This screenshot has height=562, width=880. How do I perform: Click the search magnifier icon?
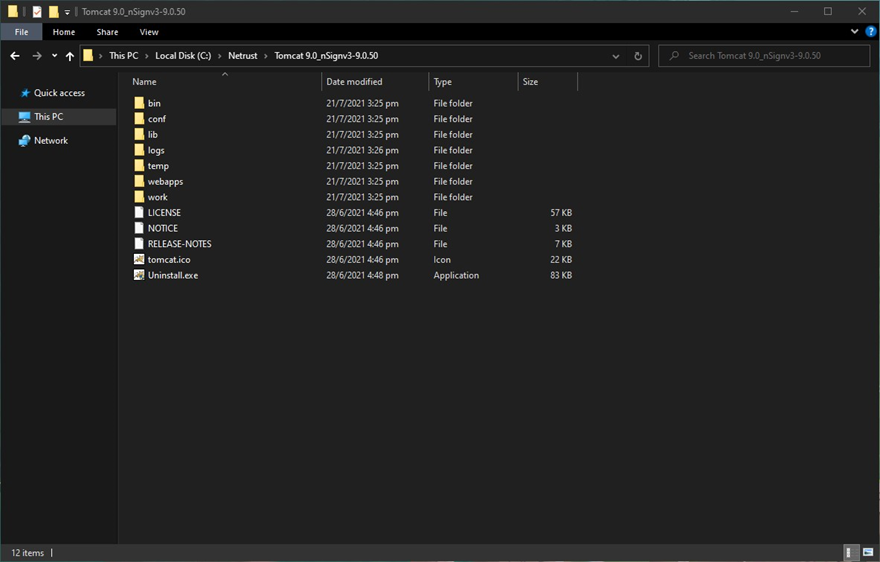674,56
